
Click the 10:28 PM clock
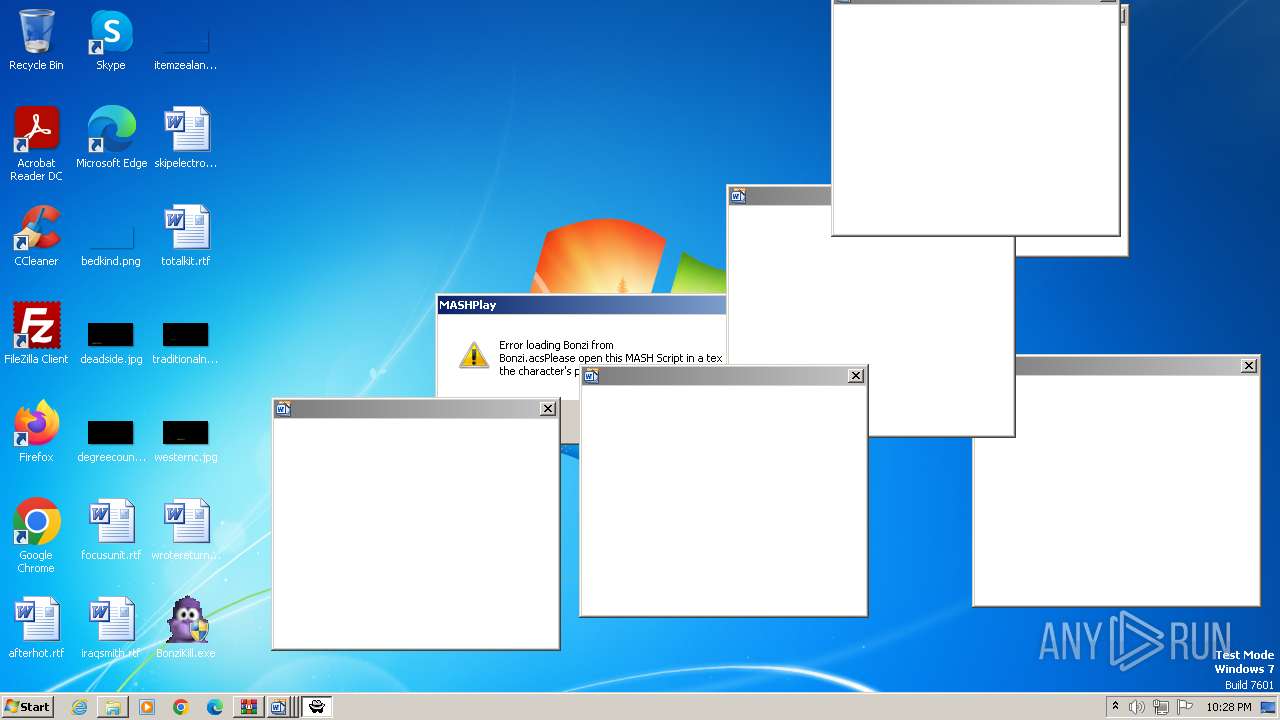coord(1228,707)
